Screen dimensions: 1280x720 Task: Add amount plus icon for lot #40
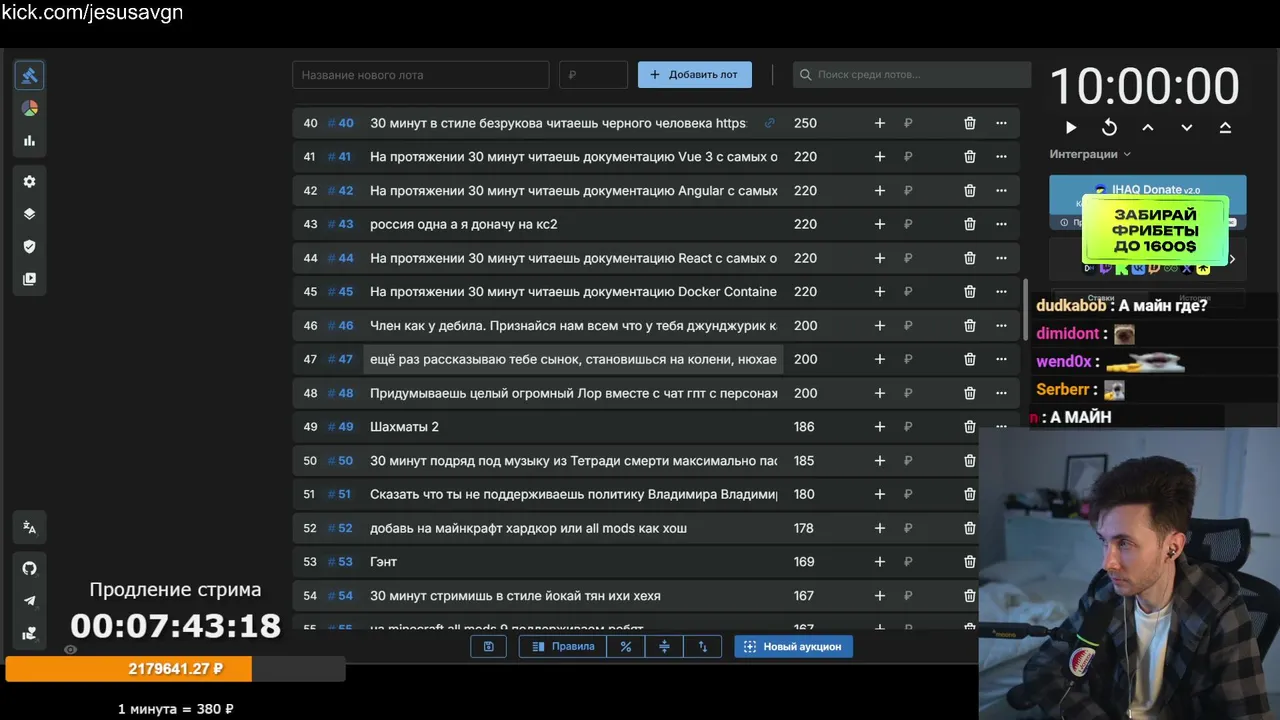[x=880, y=123]
